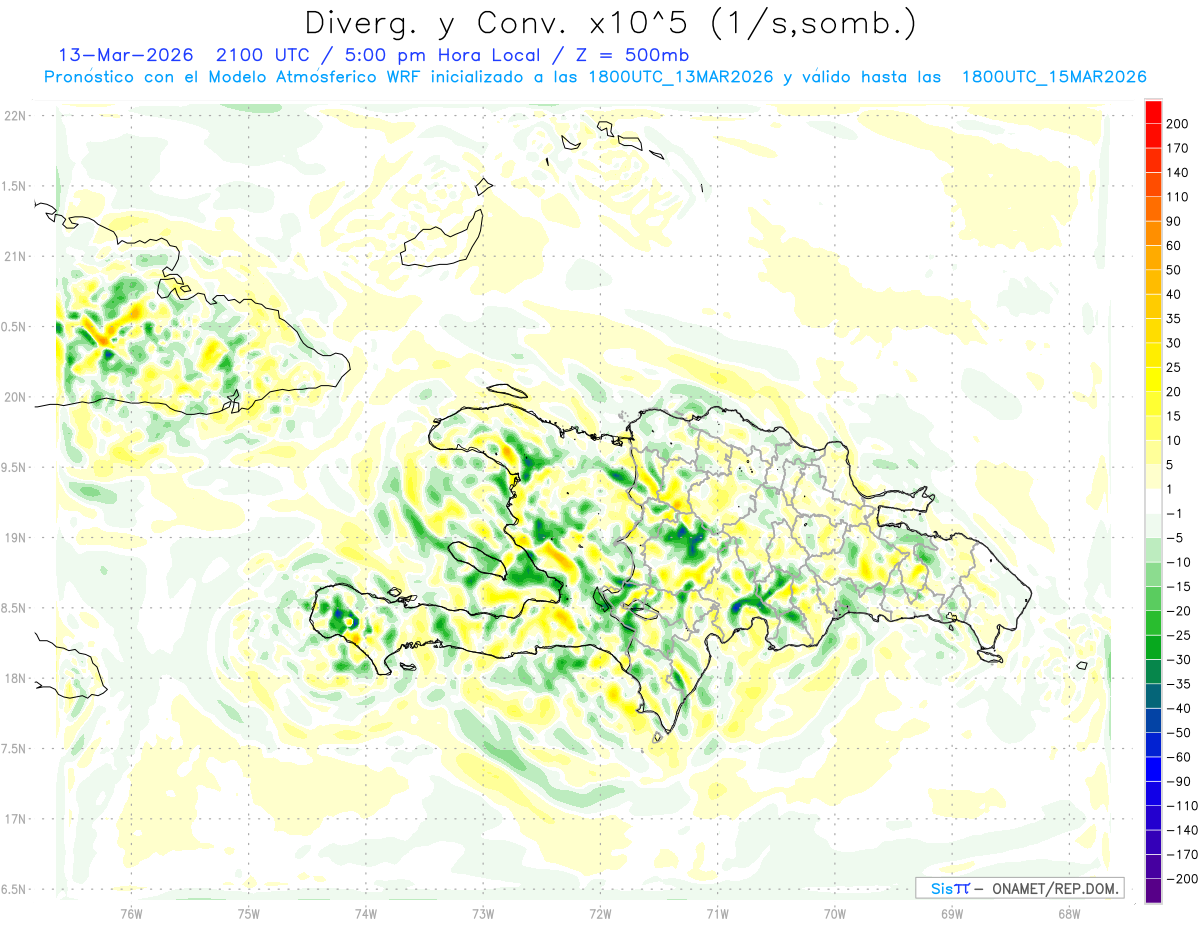Click the '76W' longitude label

pos(131,914)
